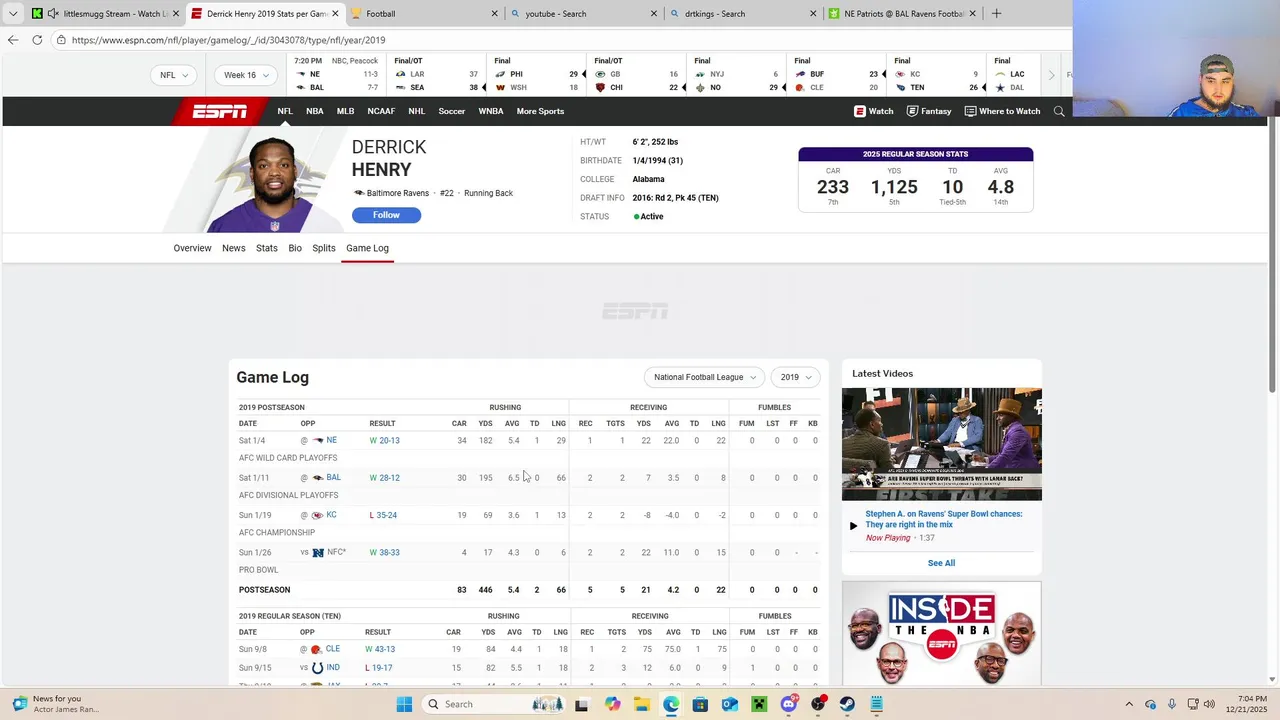Click the browser back arrow
The width and height of the screenshot is (1280, 720).
click(13, 40)
